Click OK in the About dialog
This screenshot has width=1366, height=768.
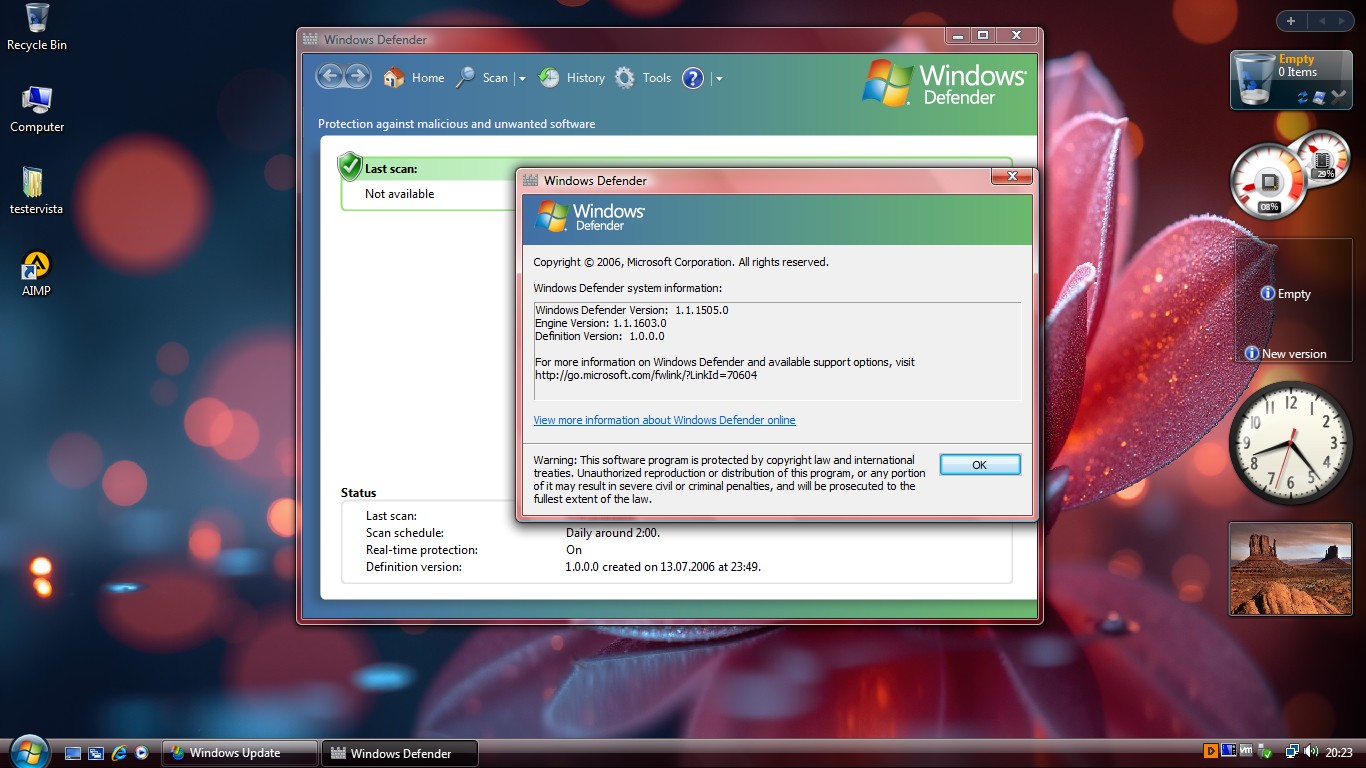click(x=979, y=465)
